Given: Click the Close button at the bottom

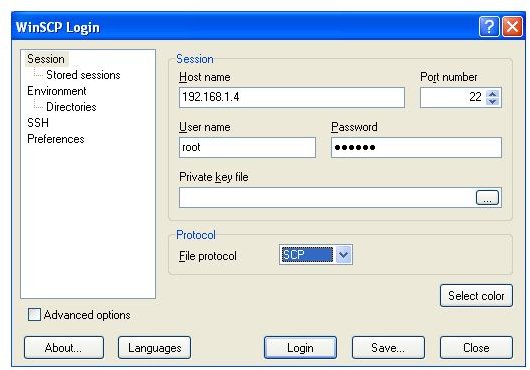Looking at the screenshot, I should point(476,348).
